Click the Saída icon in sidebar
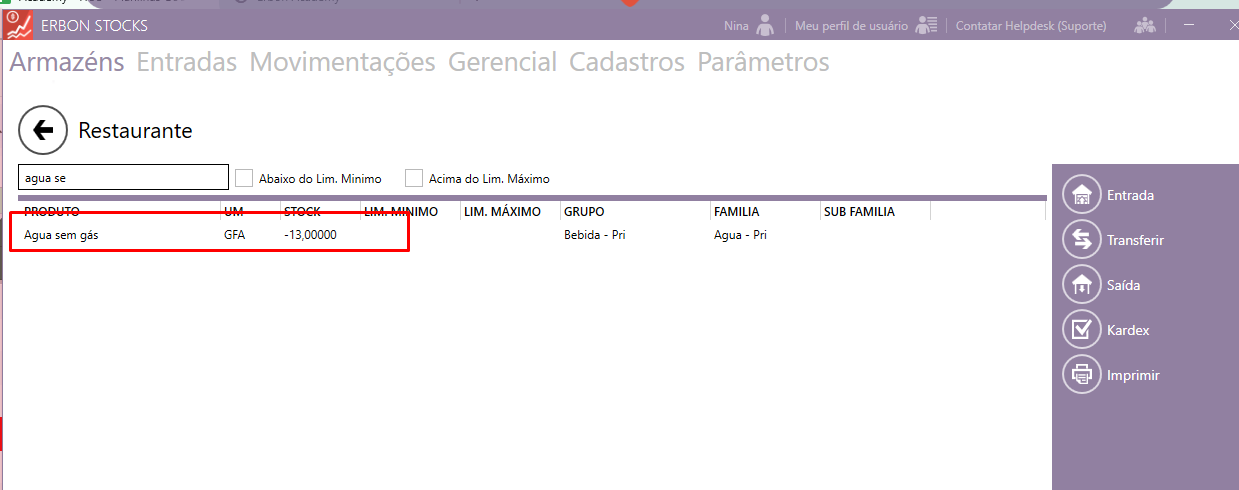The image size is (1239, 490). (1081, 285)
